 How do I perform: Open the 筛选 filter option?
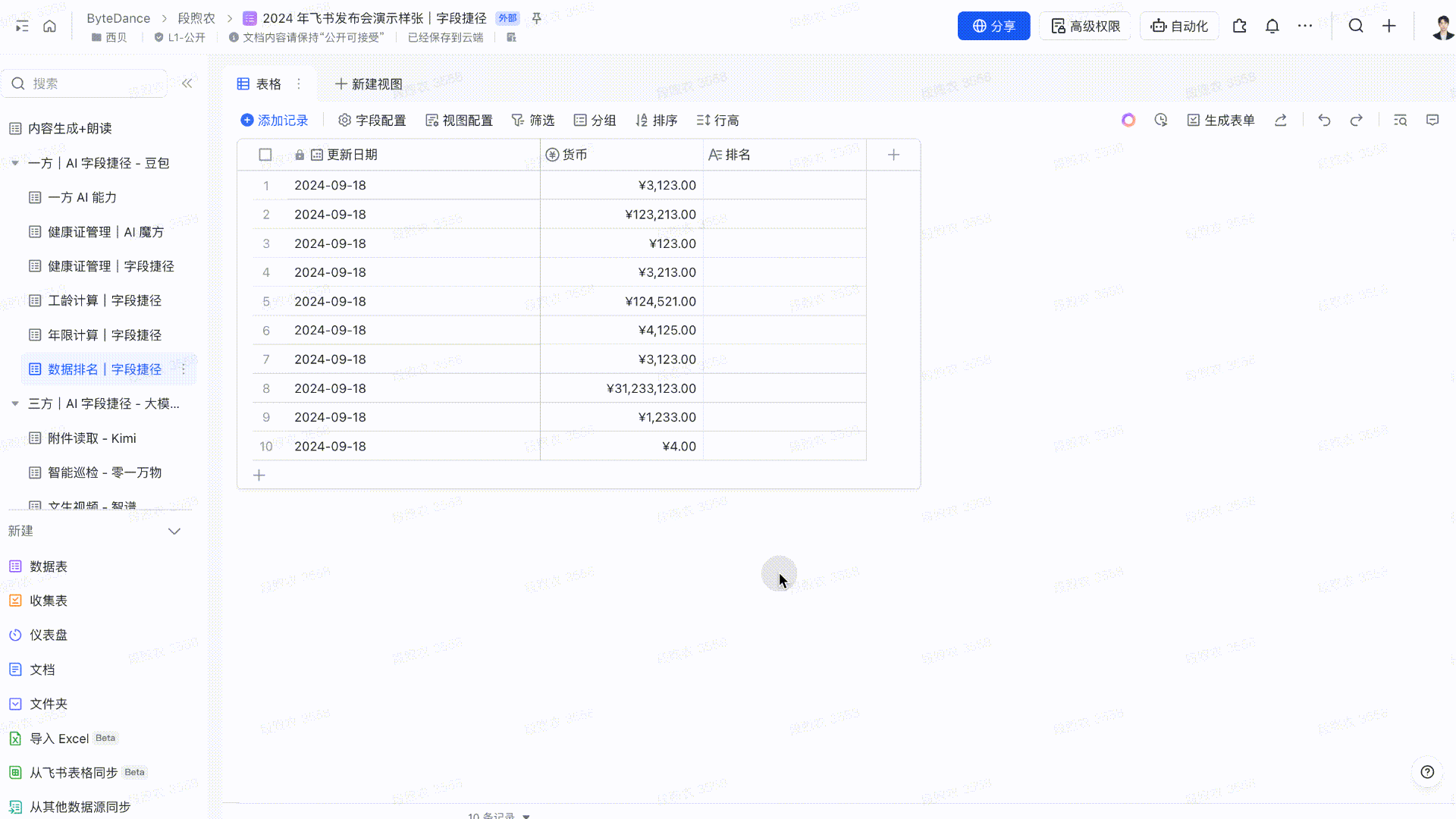pyautogui.click(x=533, y=120)
